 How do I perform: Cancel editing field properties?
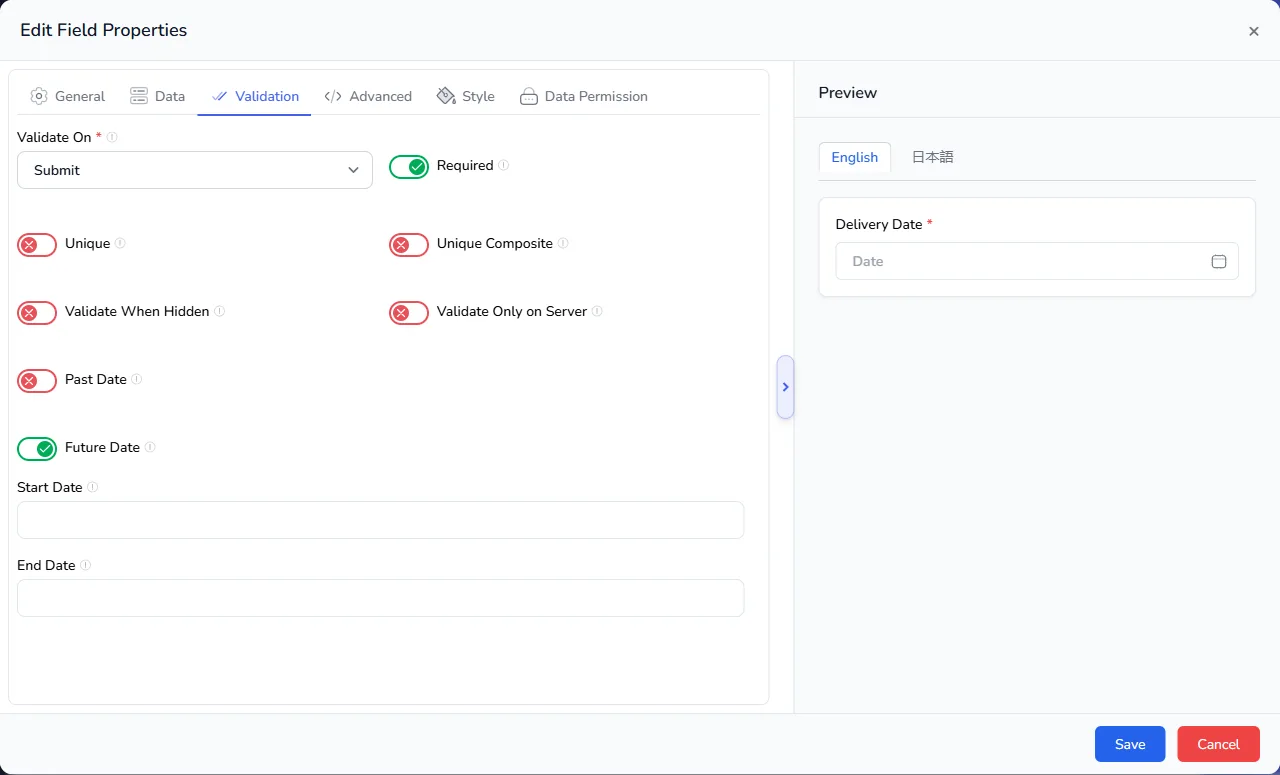click(1218, 744)
